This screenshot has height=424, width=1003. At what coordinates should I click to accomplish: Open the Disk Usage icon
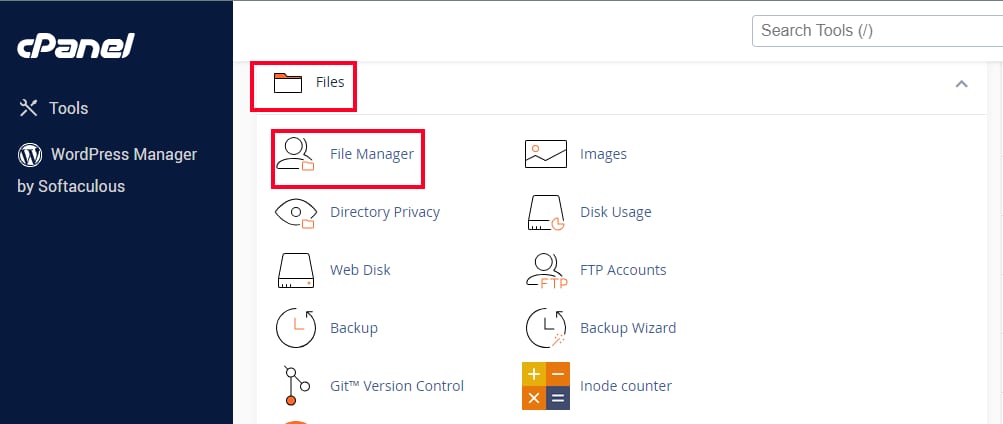[x=546, y=212]
